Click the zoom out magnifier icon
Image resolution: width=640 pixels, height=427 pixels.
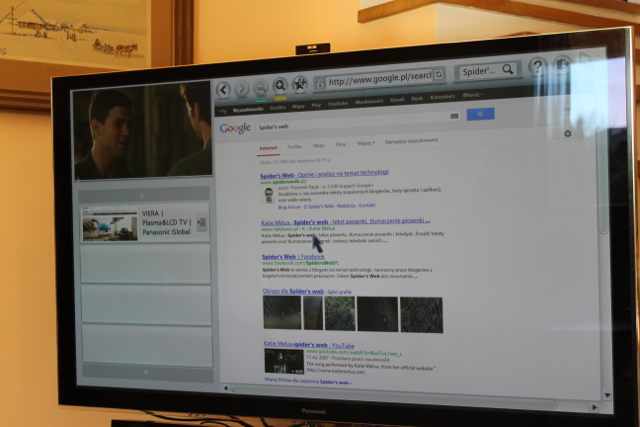click(x=261, y=87)
